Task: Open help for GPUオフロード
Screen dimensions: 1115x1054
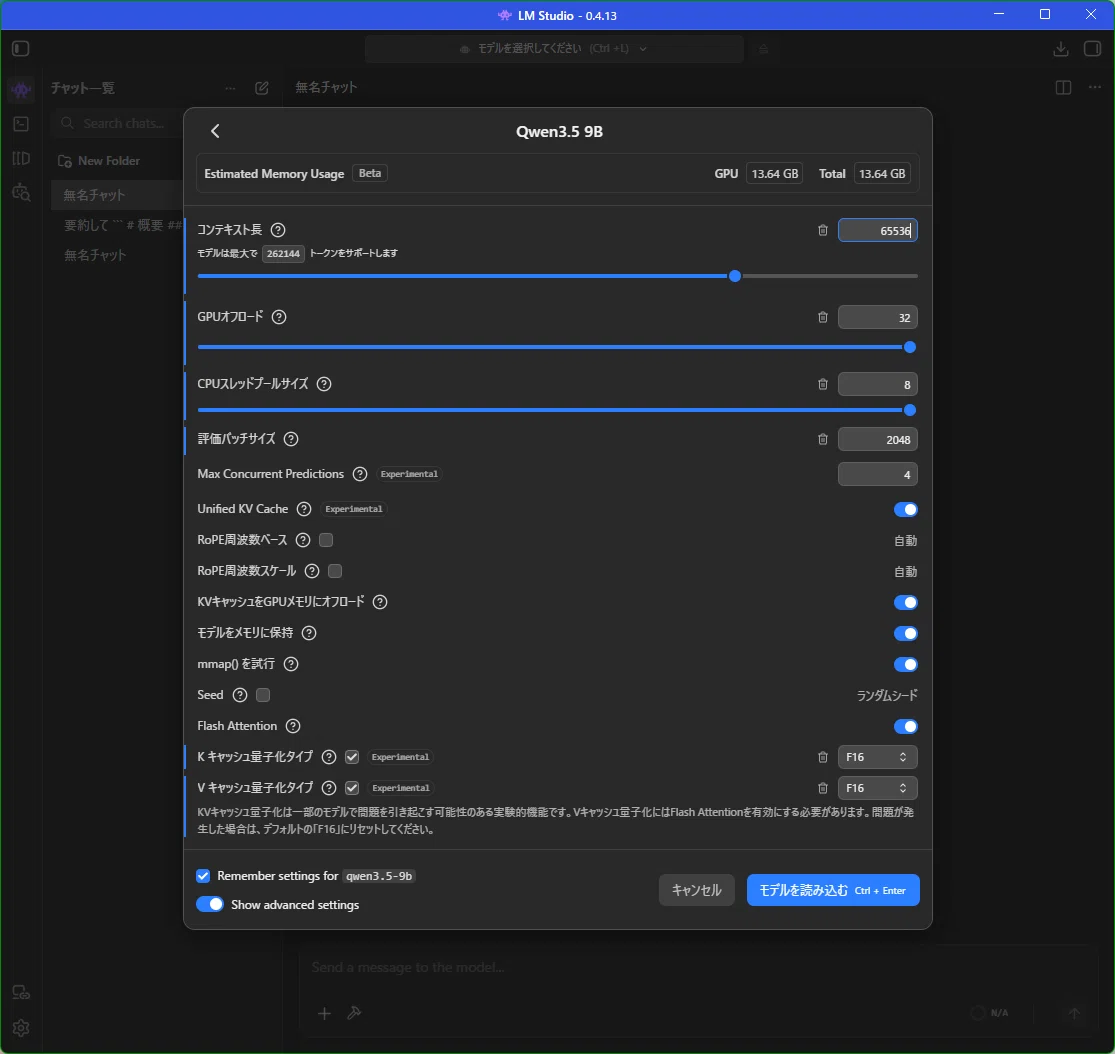Action: pos(279,317)
